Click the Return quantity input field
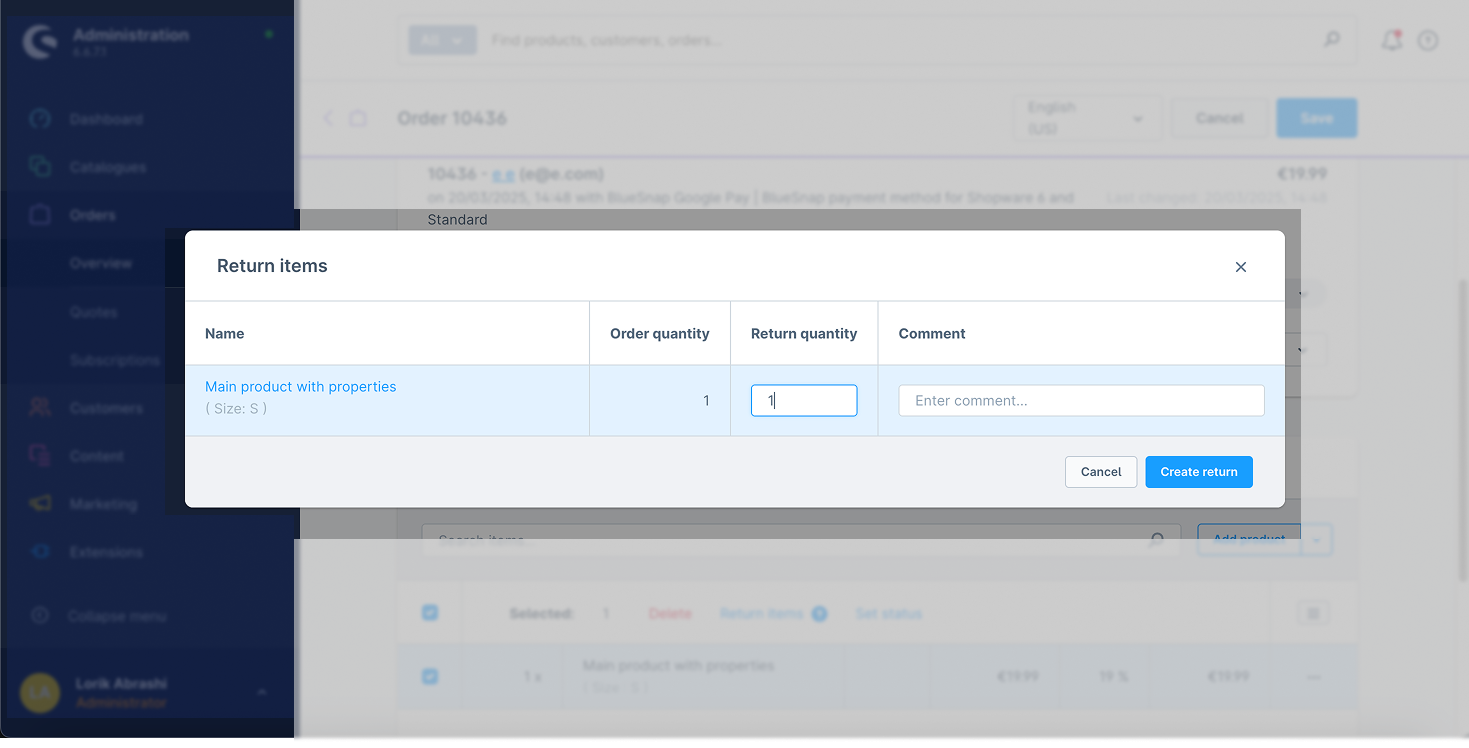The height and width of the screenshot is (748, 1469). 803,401
